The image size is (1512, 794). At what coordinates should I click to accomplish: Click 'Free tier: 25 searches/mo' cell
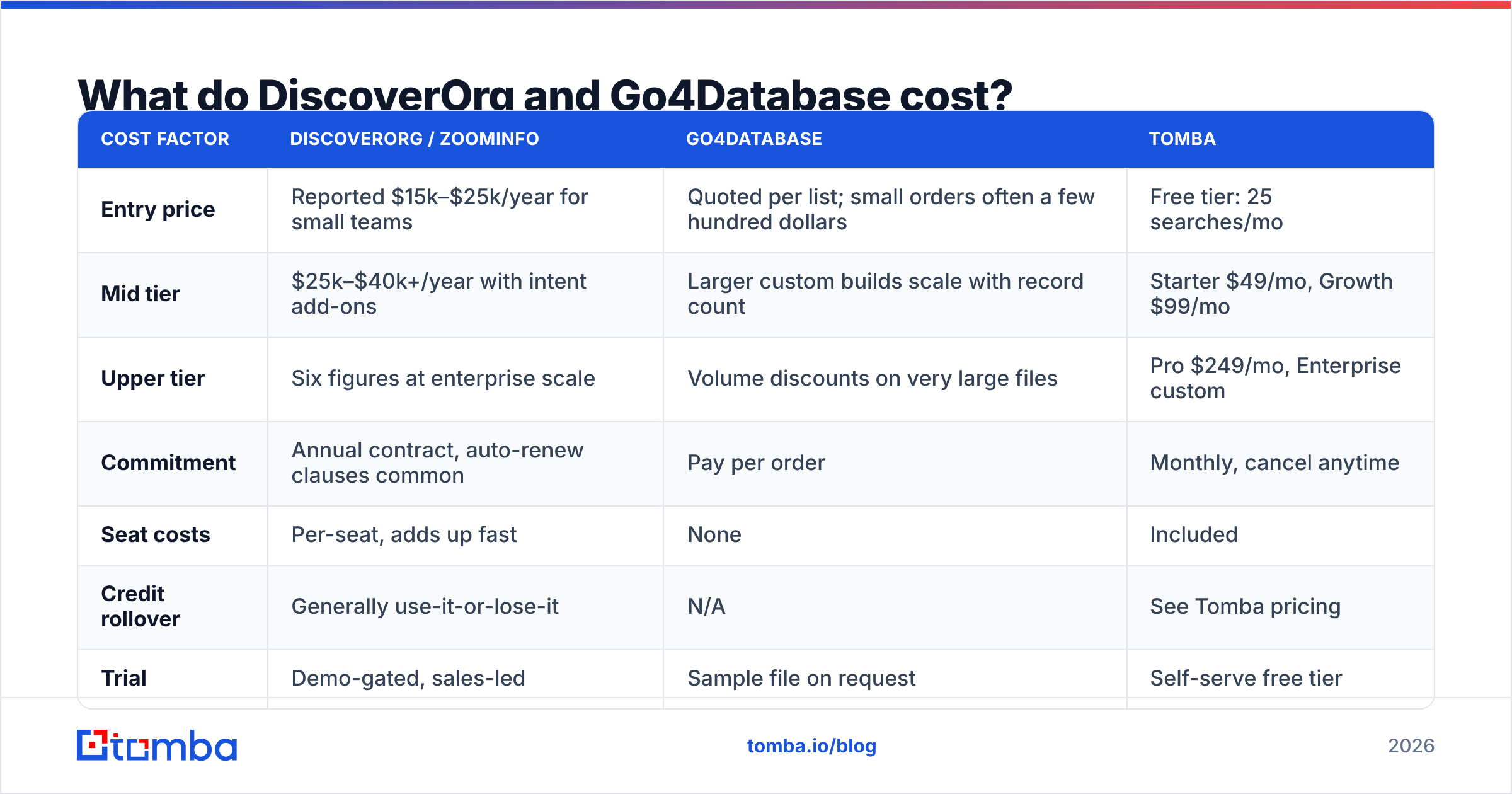1216,209
